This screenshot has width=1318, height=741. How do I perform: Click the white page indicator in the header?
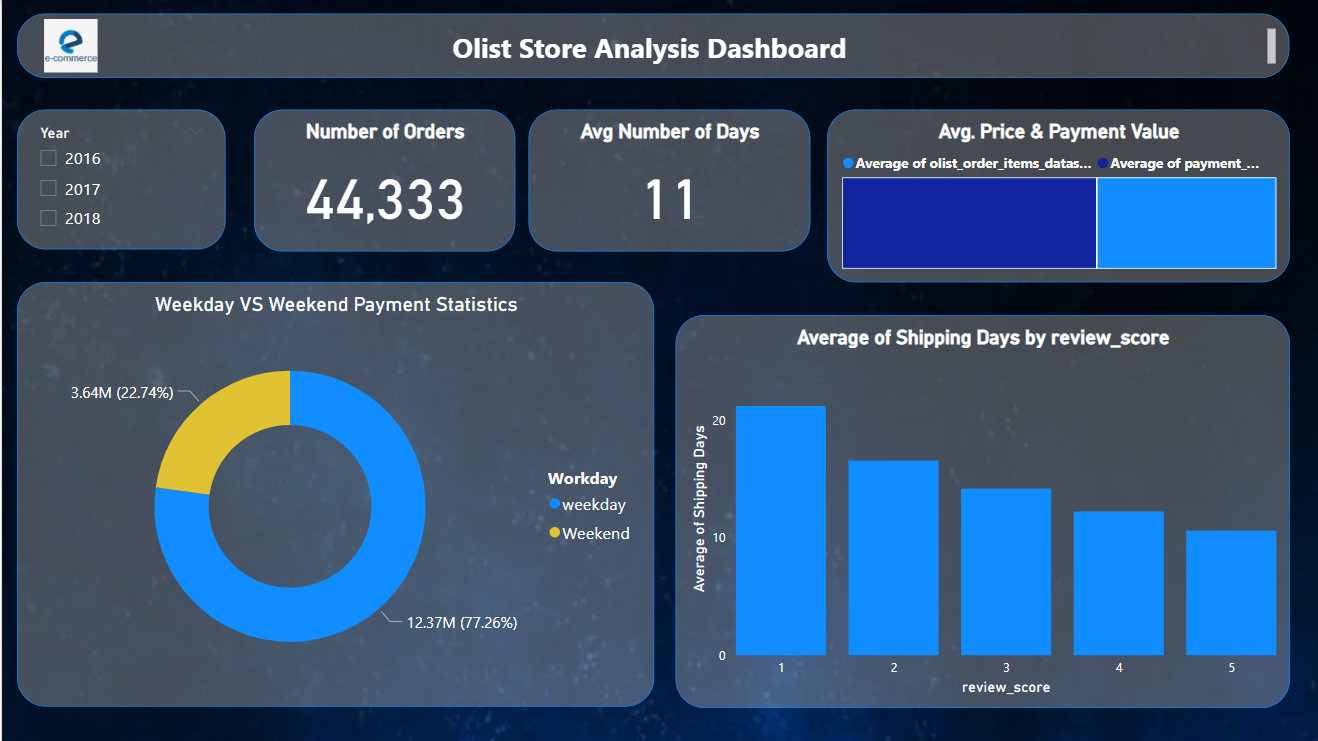1271,44
